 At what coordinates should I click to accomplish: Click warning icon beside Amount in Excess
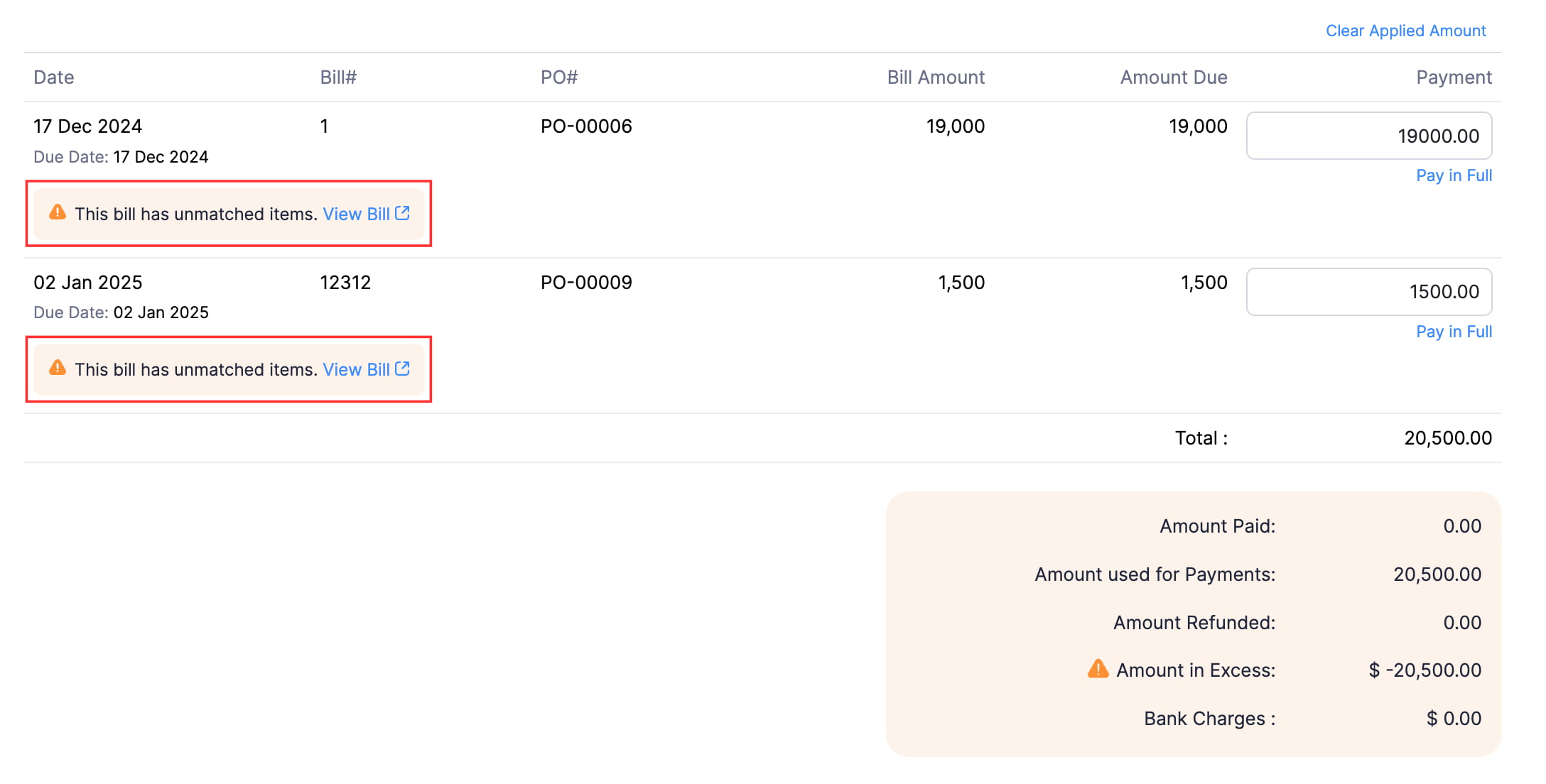[1098, 669]
